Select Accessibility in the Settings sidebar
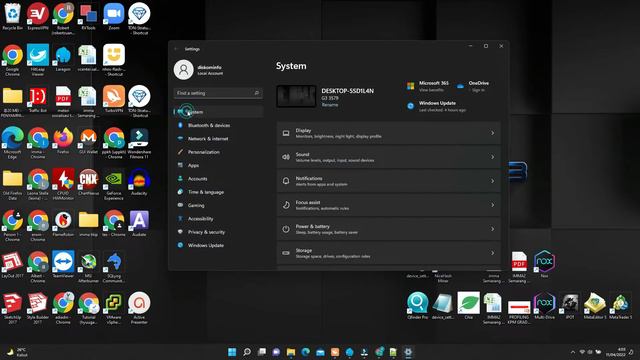This screenshot has width=640, height=360. (x=219, y=219)
